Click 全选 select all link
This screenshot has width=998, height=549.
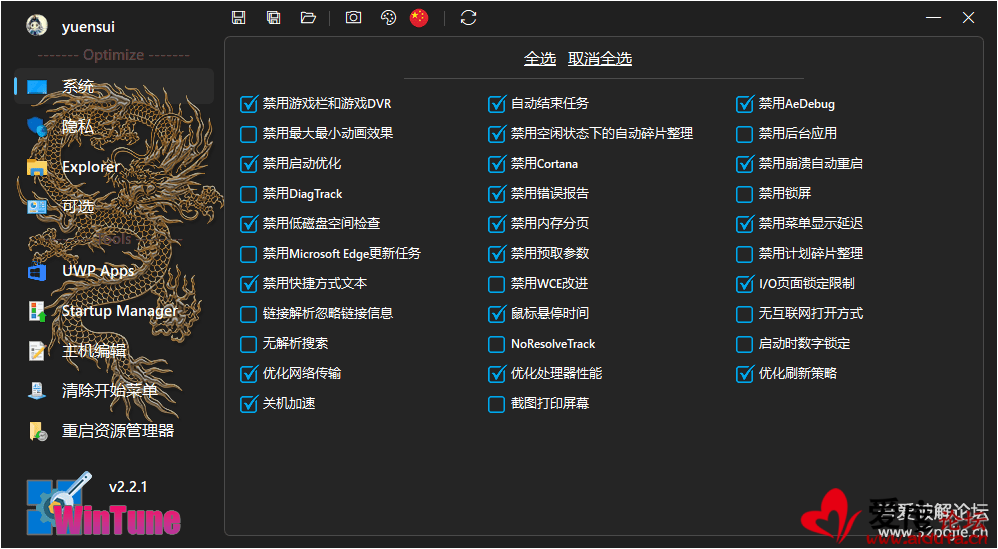[540, 59]
